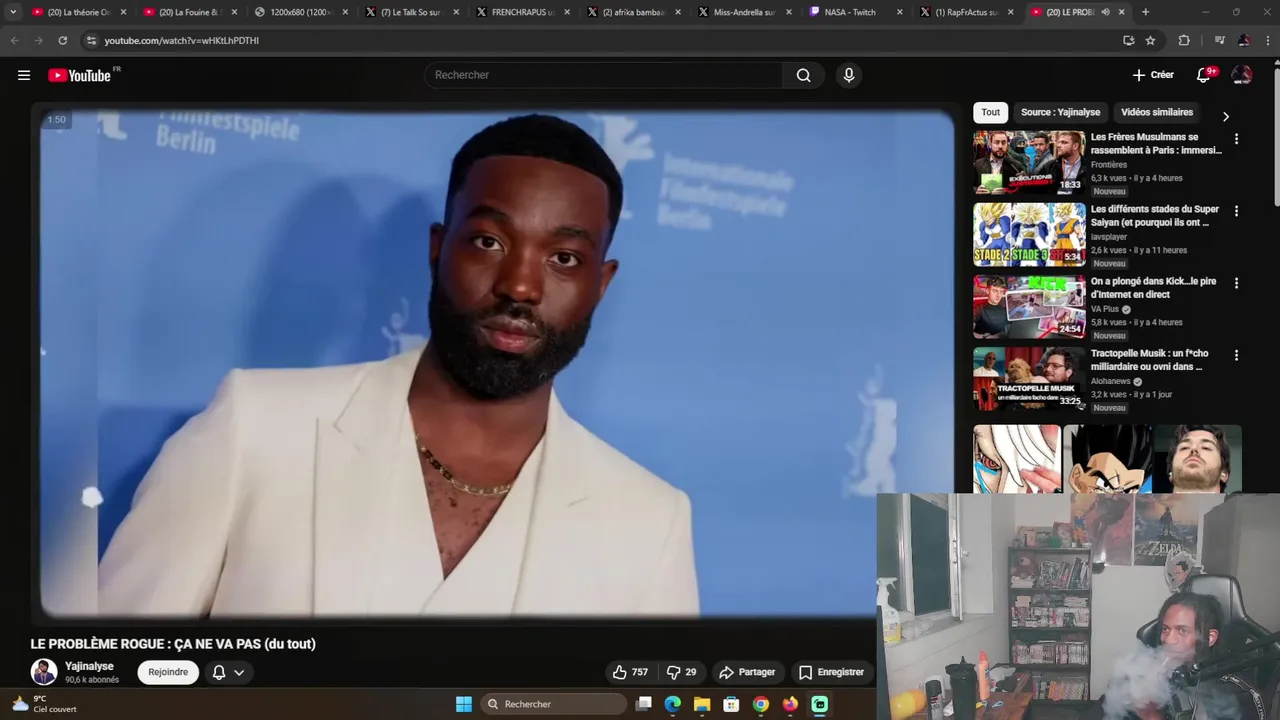Open Chrome three-dot menu

click(1267, 40)
